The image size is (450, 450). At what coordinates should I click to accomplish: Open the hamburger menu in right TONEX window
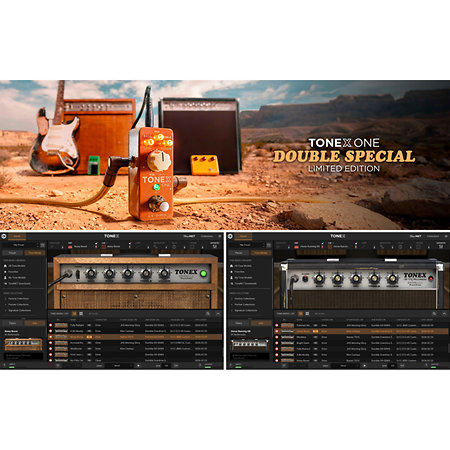[446, 236]
